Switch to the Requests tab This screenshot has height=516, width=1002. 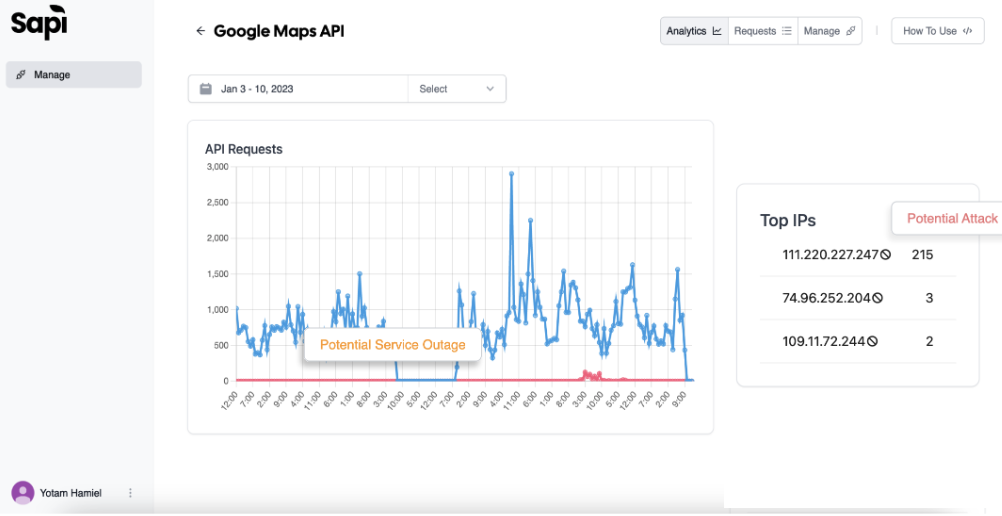click(763, 31)
